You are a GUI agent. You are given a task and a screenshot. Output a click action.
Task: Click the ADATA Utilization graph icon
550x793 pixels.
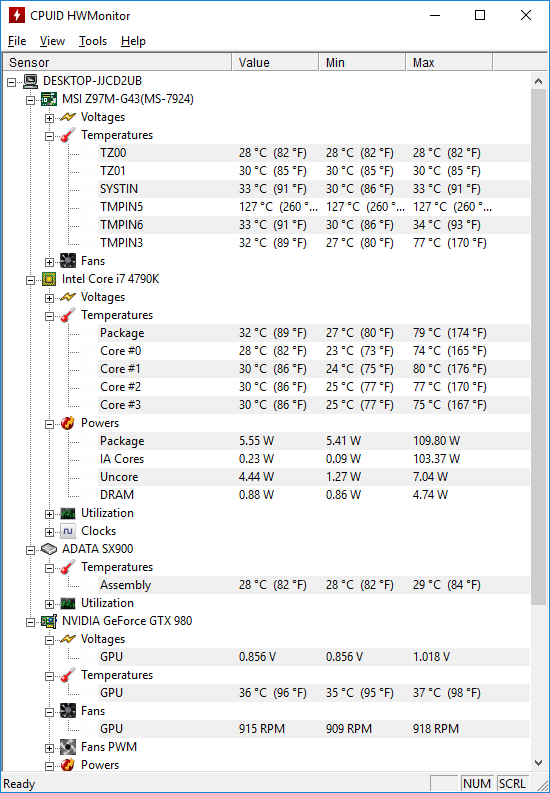(68, 603)
